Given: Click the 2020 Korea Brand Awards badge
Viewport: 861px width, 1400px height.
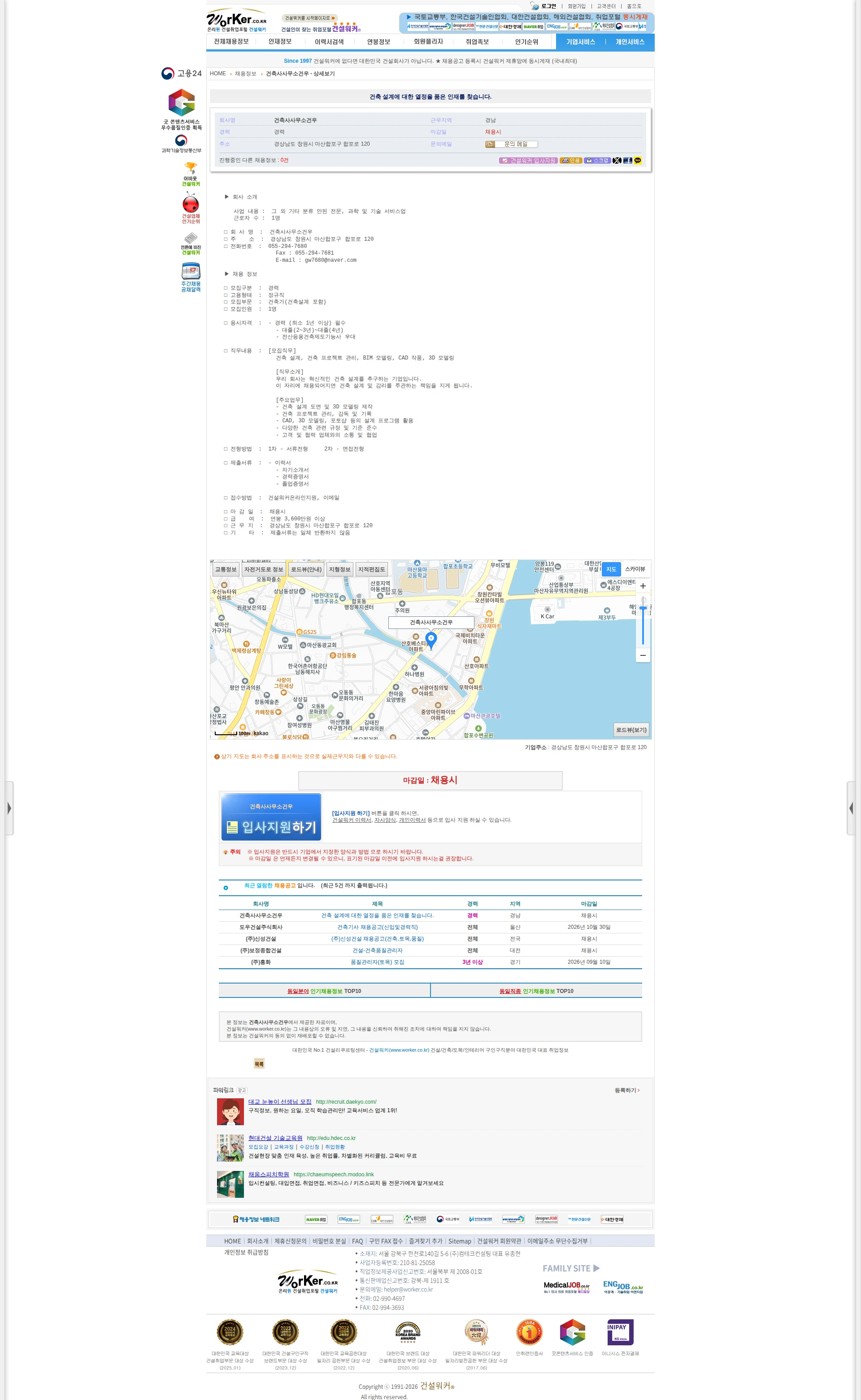Looking at the screenshot, I should point(408,1332).
